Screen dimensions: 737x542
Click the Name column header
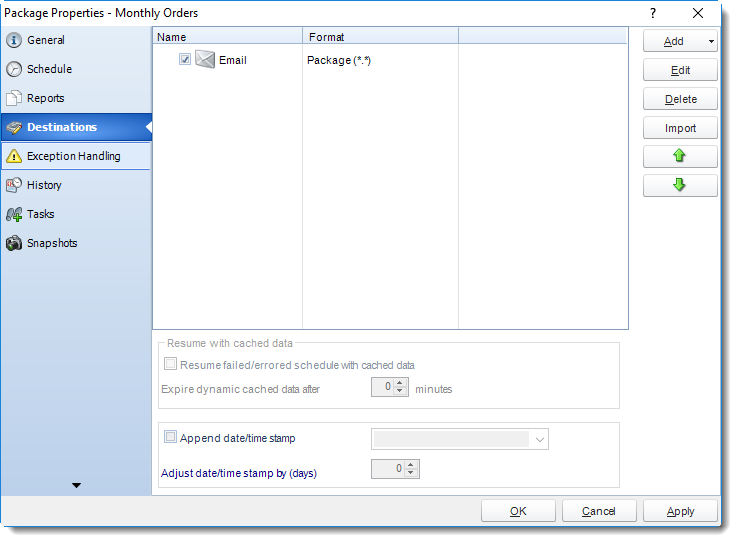[x=227, y=37]
